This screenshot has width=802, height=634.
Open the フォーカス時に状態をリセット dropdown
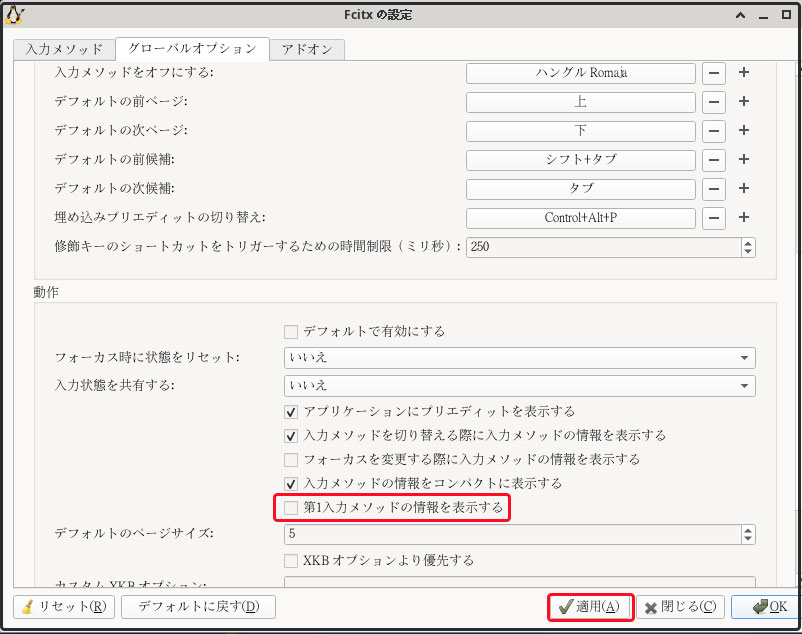coord(520,357)
